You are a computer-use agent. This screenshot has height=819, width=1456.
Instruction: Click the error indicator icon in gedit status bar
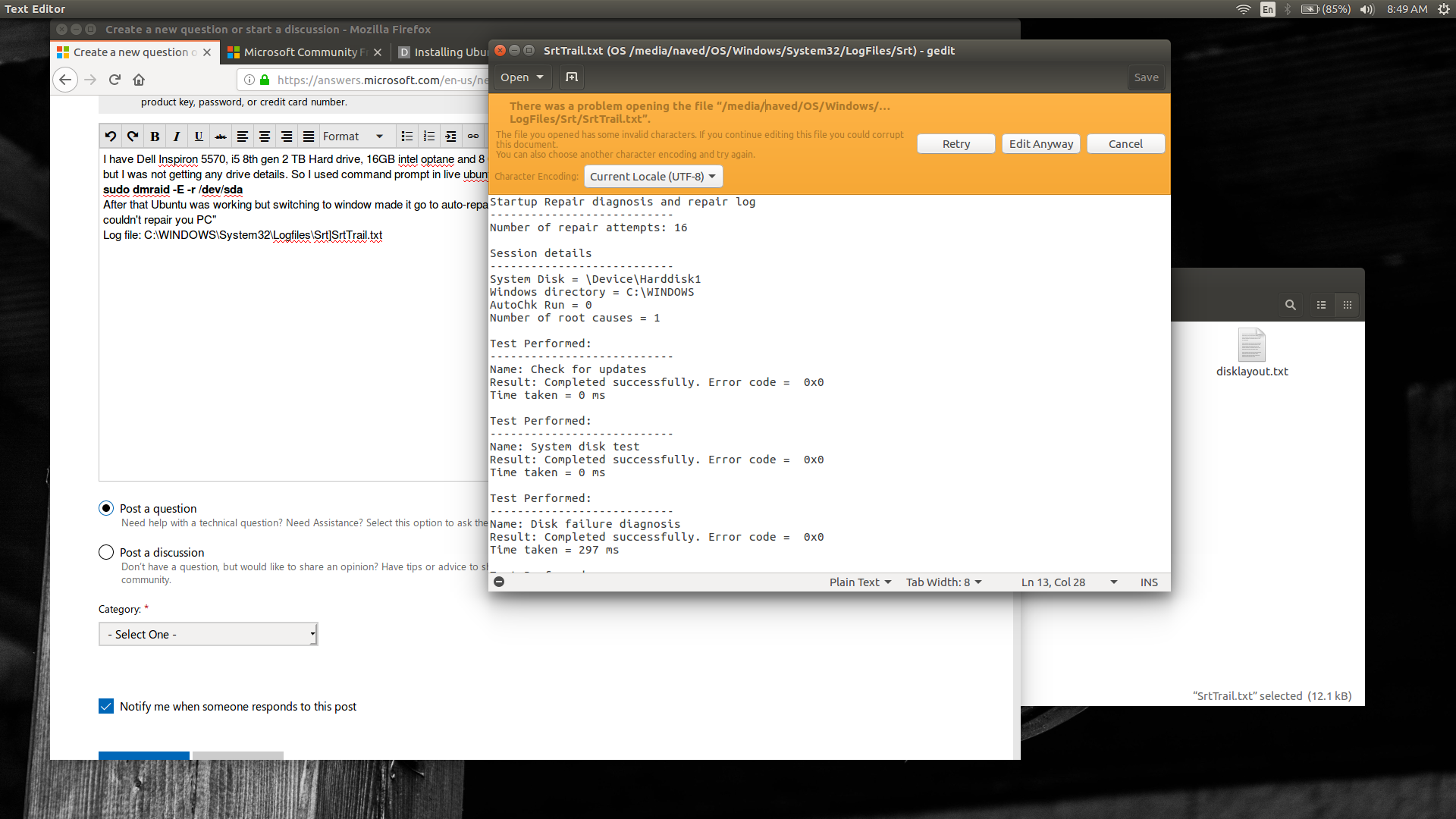(499, 582)
